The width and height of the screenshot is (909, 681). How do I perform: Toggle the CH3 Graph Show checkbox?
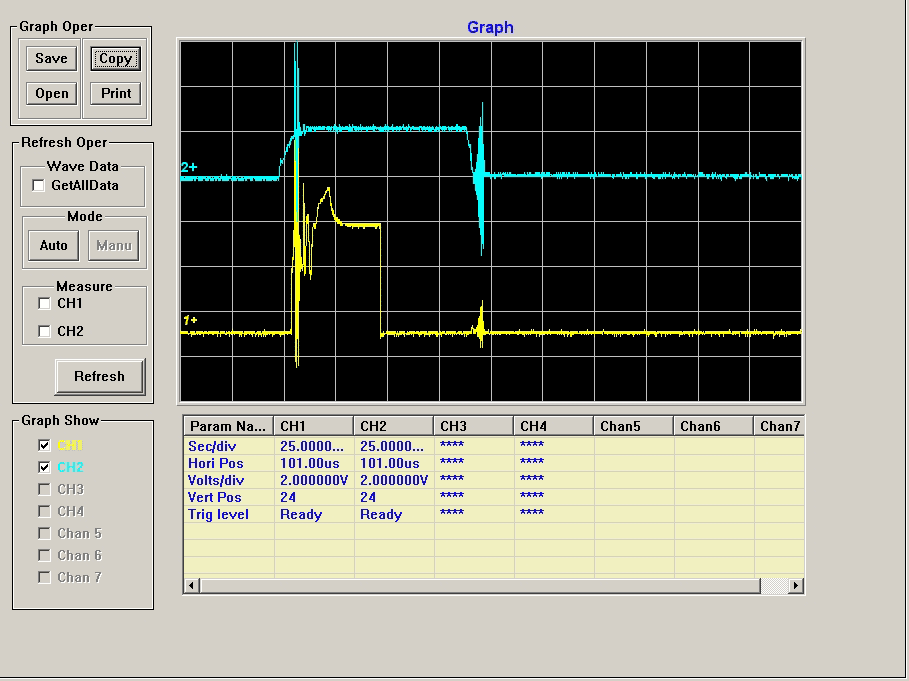[44, 489]
